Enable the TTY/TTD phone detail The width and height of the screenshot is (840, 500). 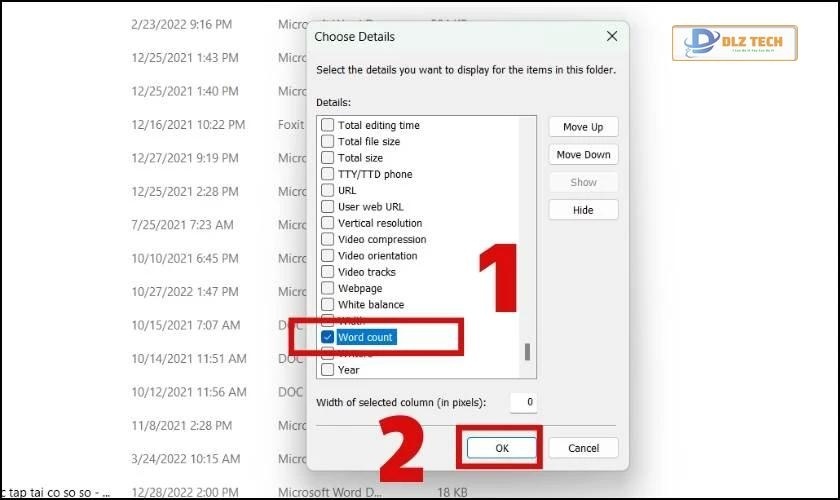pyautogui.click(x=327, y=174)
